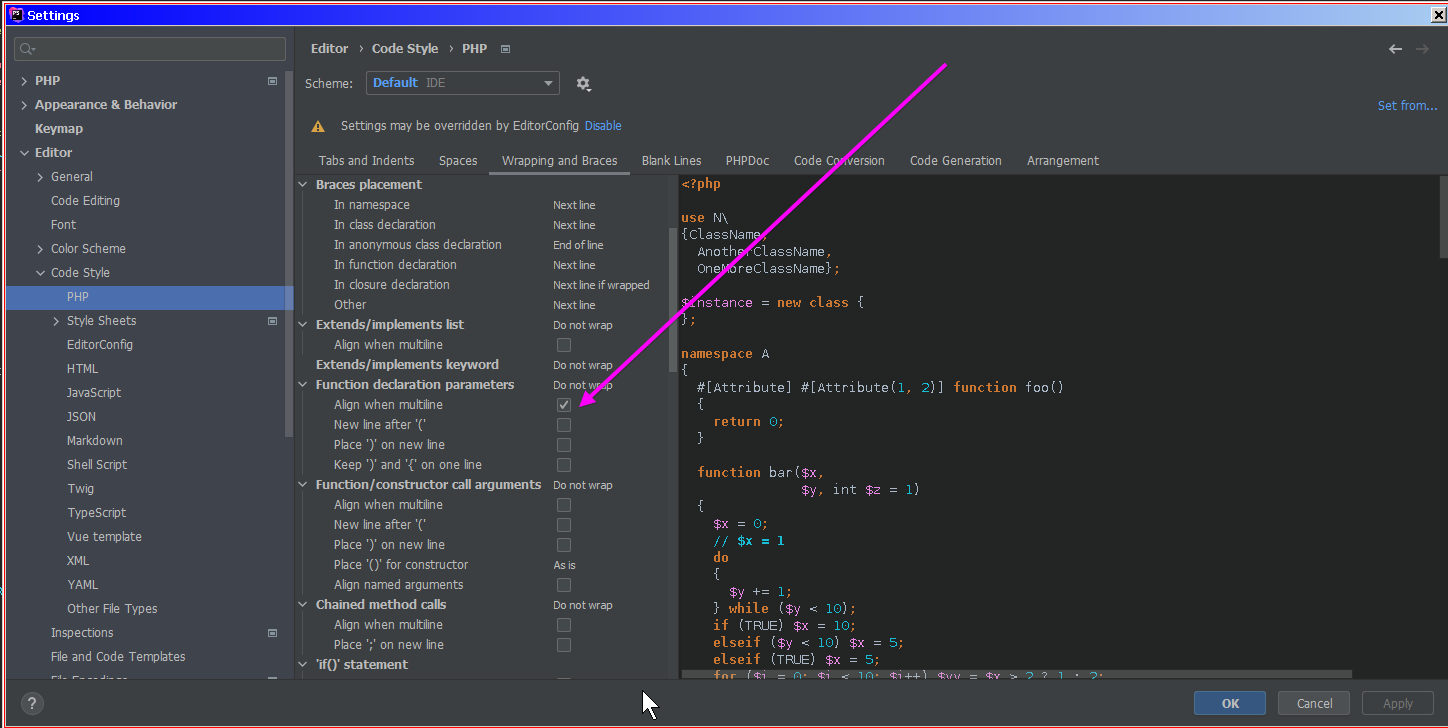Viewport: 1448px width, 728px height.
Task: Click the Apply button
Action: 1398,703
